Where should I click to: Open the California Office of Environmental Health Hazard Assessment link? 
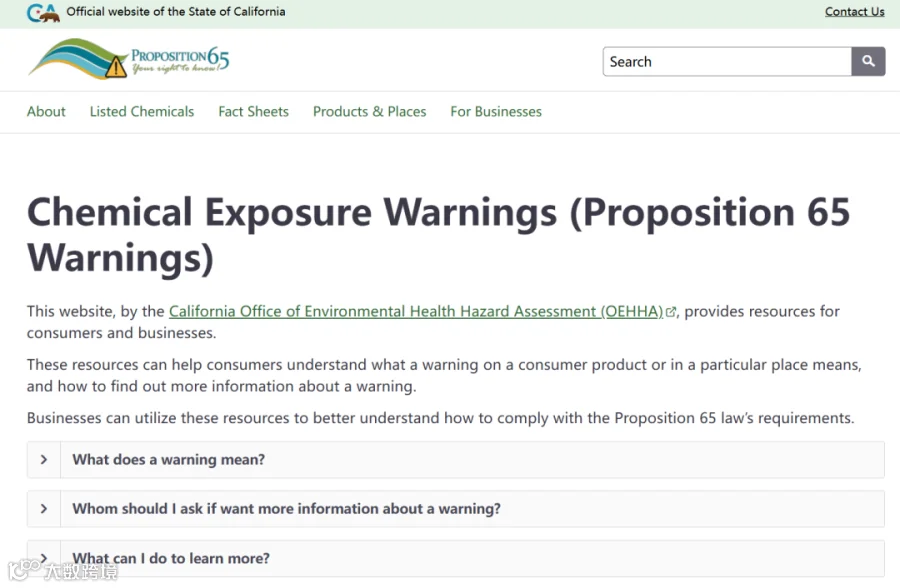tap(416, 311)
